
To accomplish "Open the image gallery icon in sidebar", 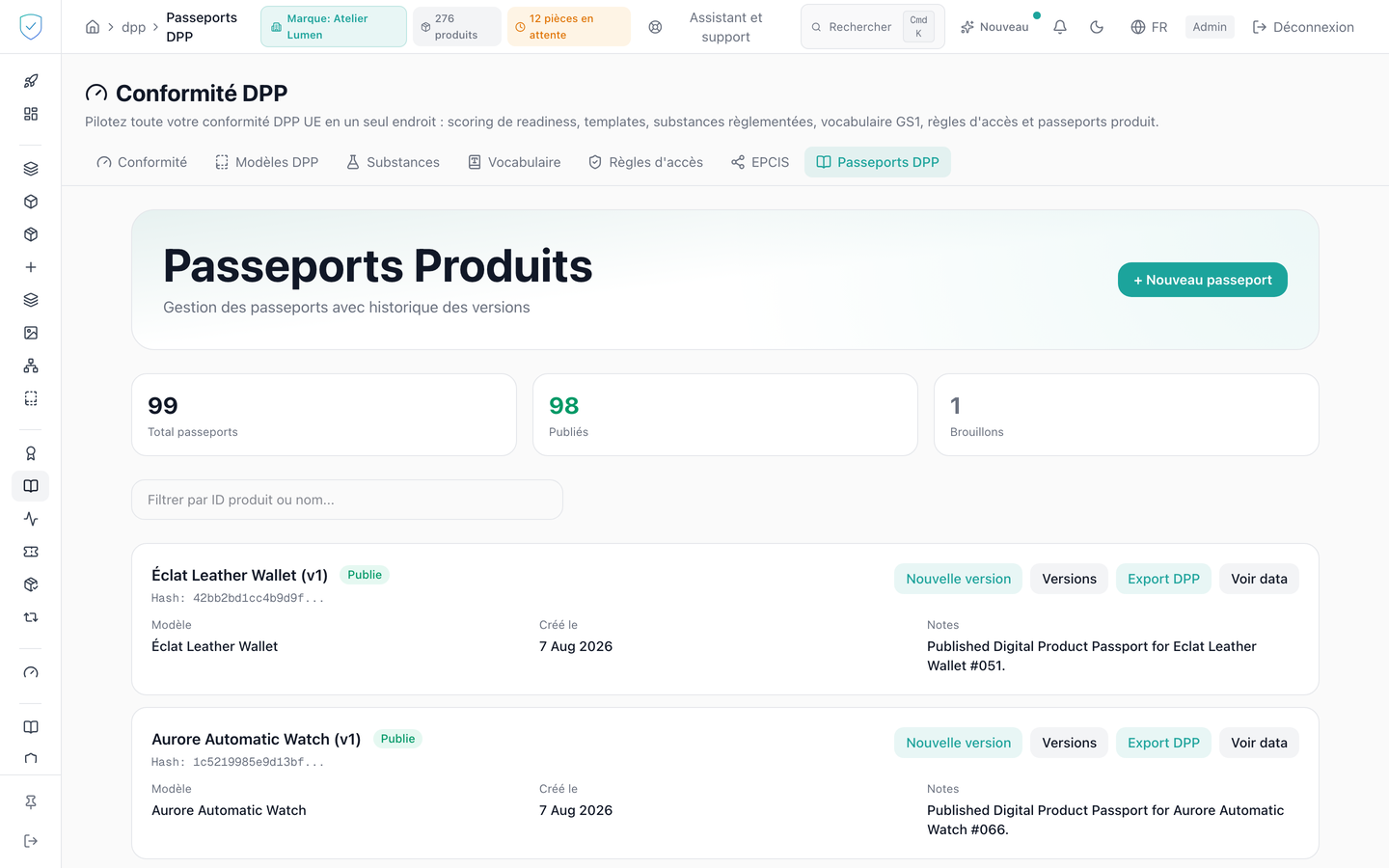I will [31, 333].
